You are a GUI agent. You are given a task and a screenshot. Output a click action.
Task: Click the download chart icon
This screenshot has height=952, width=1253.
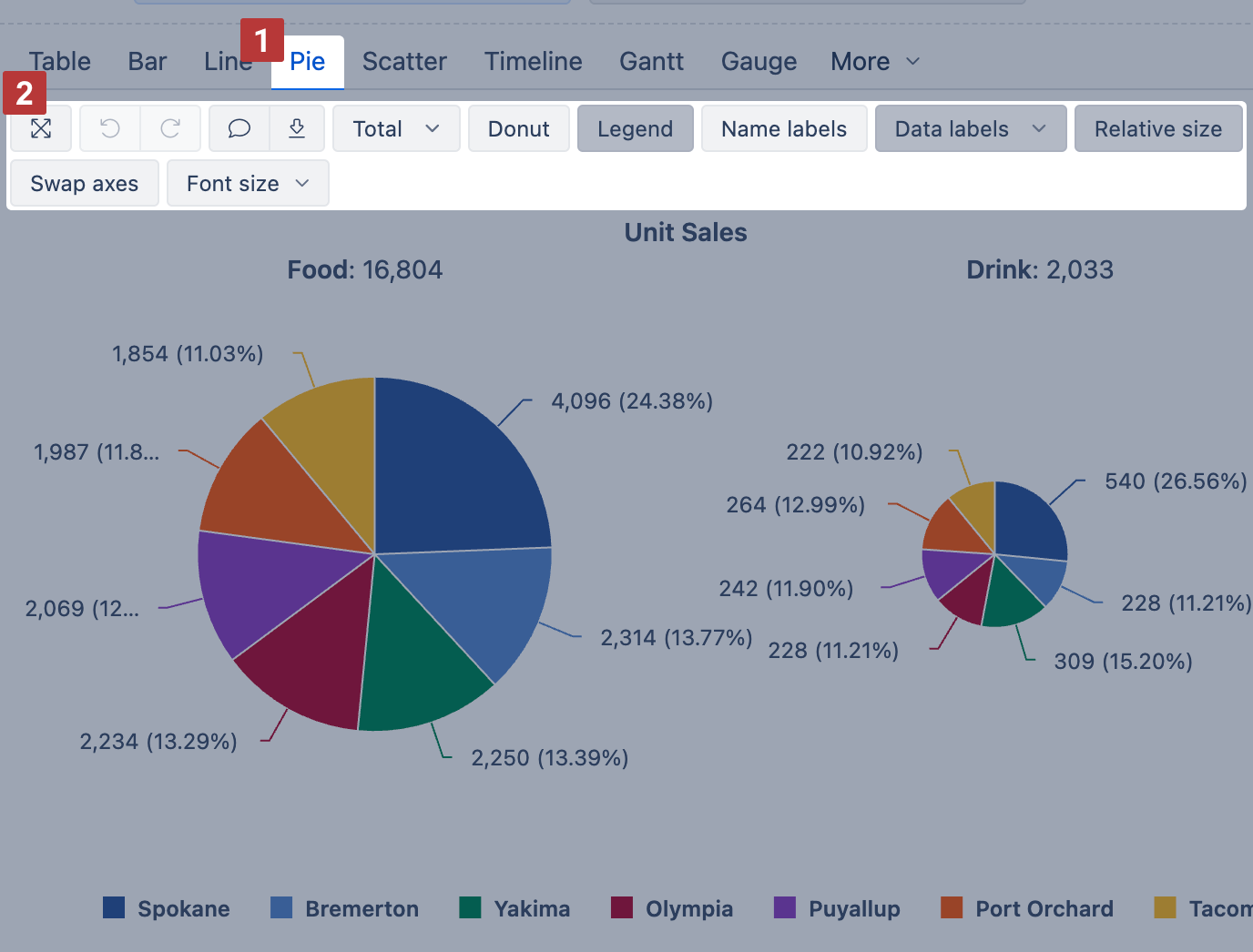(297, 128)
